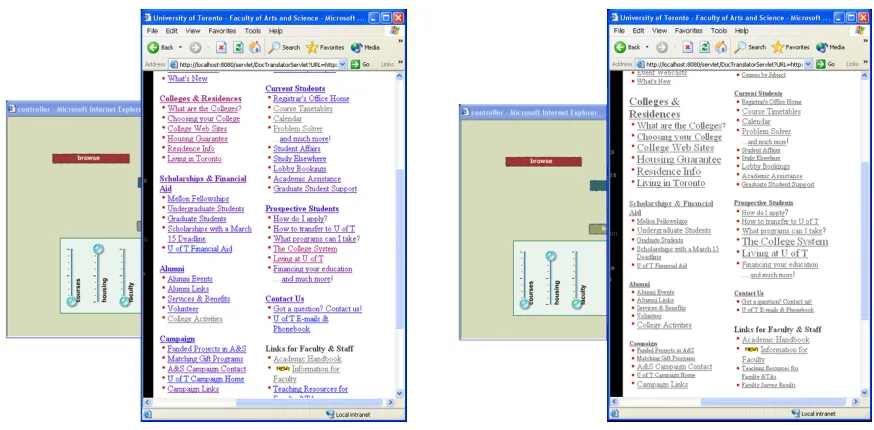The width and height of the screenshot is (874, 430).
Task: Expand address bar dropdown in right browser window
Action: click(x=808, y=64)
